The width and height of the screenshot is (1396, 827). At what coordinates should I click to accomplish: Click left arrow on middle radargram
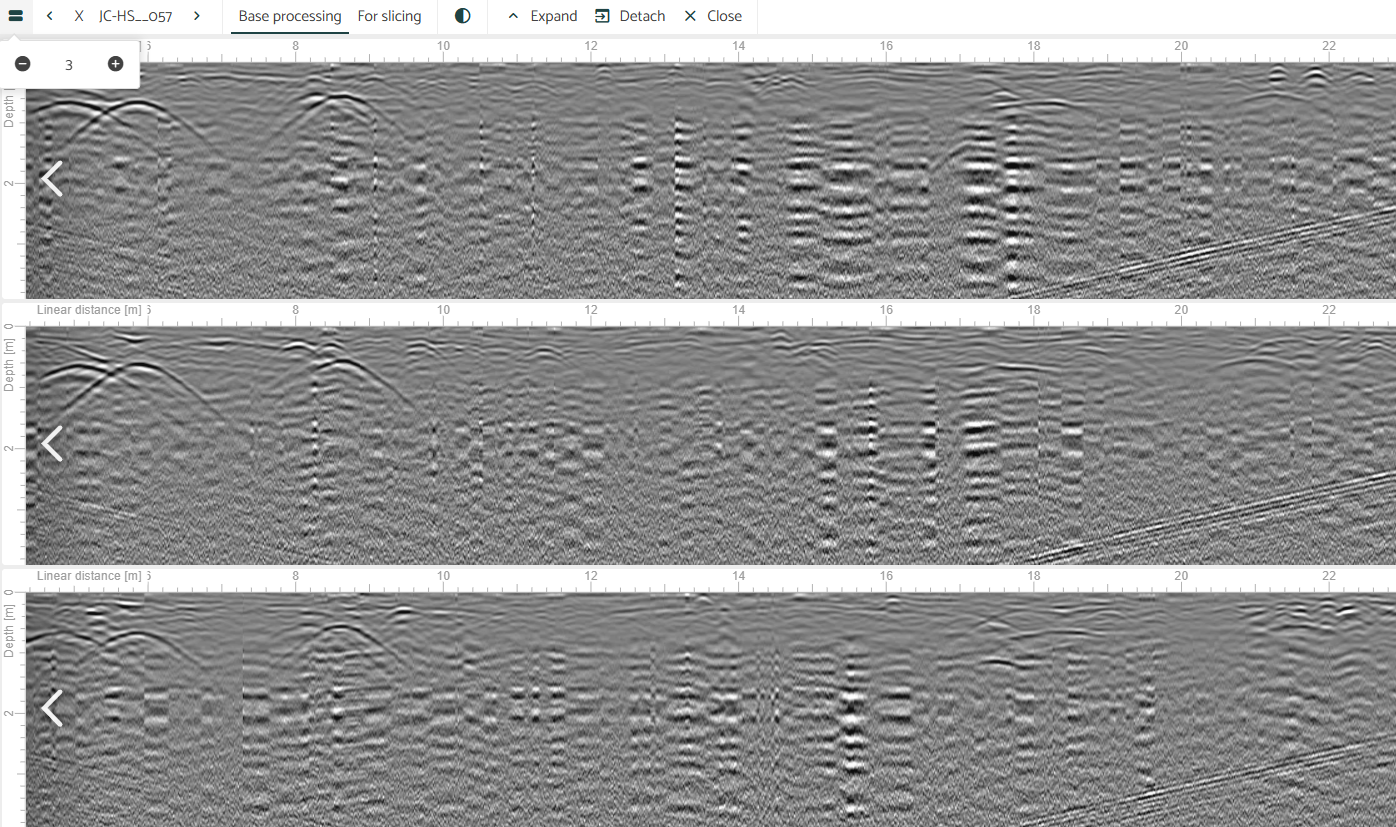(52, 443)
